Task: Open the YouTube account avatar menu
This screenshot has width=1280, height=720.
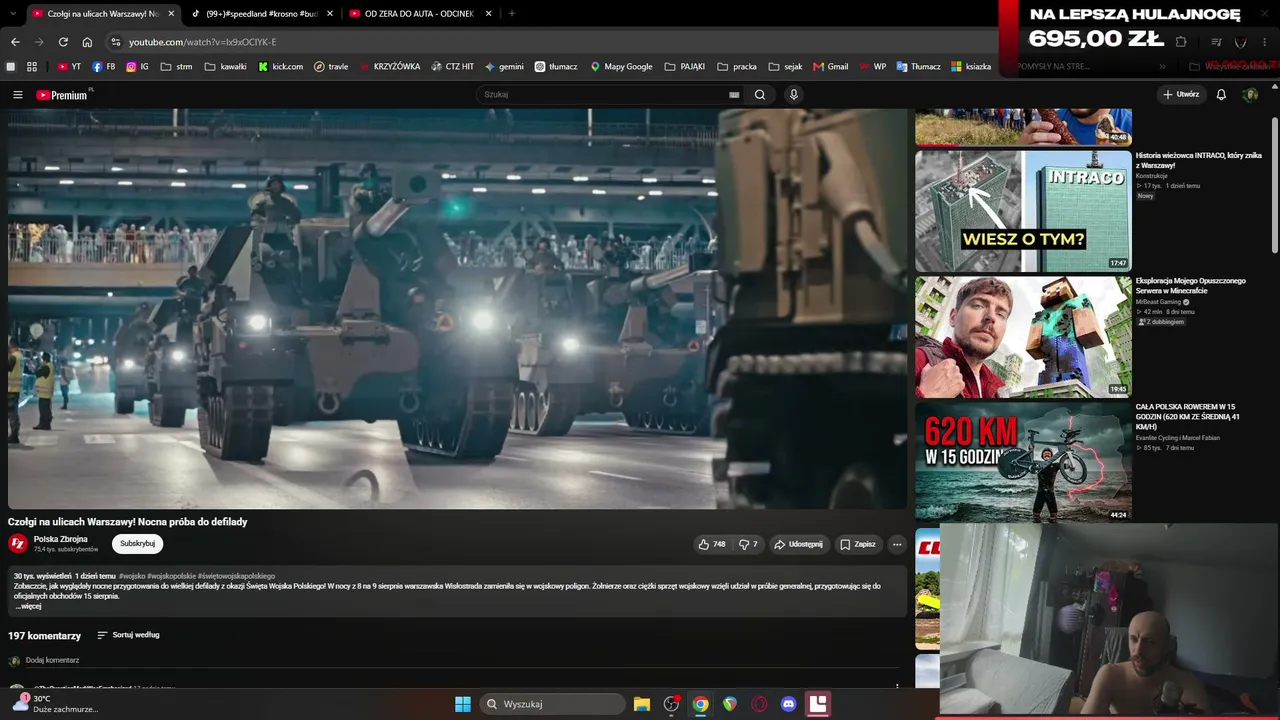Action: 1250,95
